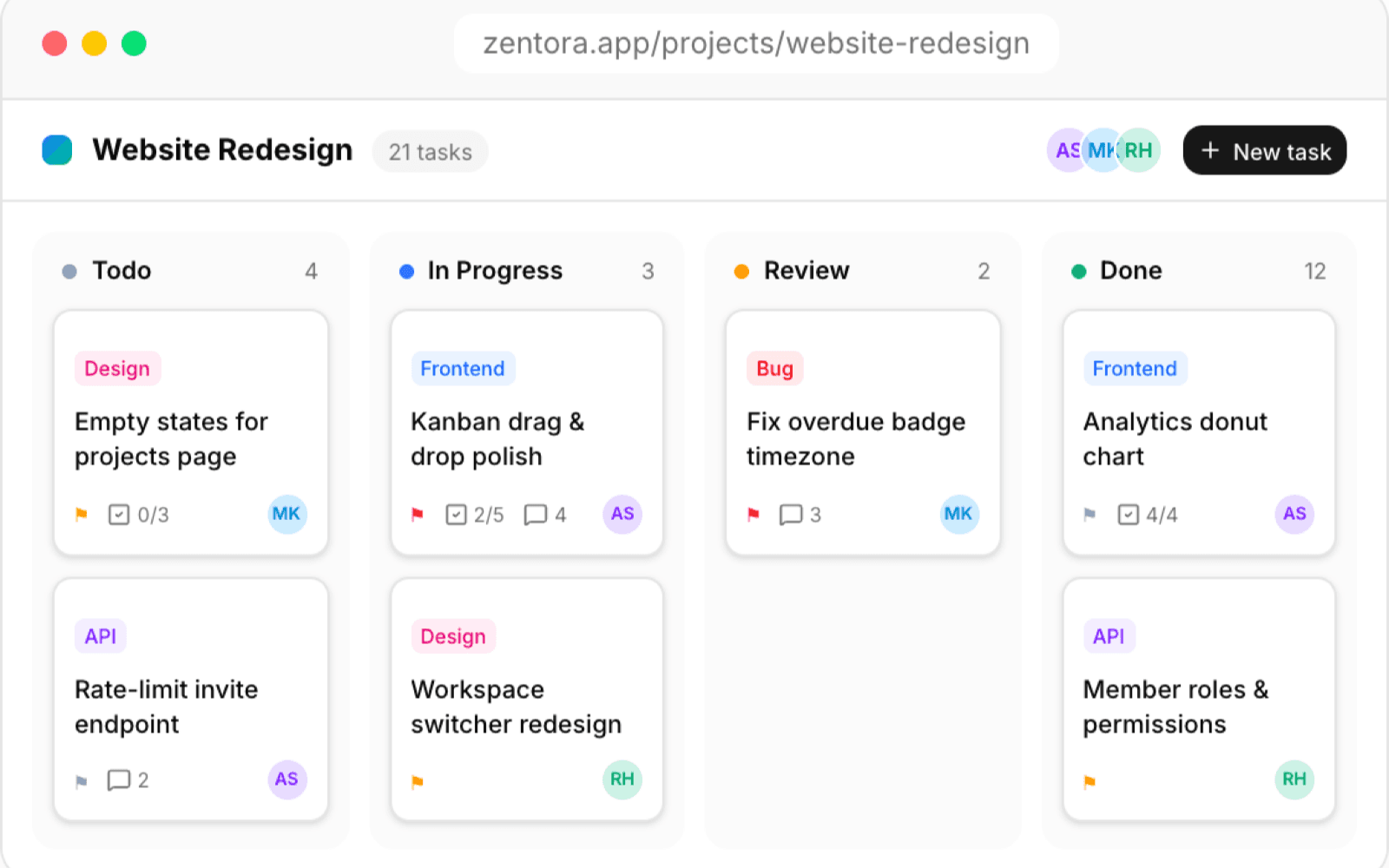Open Empty states for projects page card title
Screen dimensions: 1389x868
click(x=171, y=439)
